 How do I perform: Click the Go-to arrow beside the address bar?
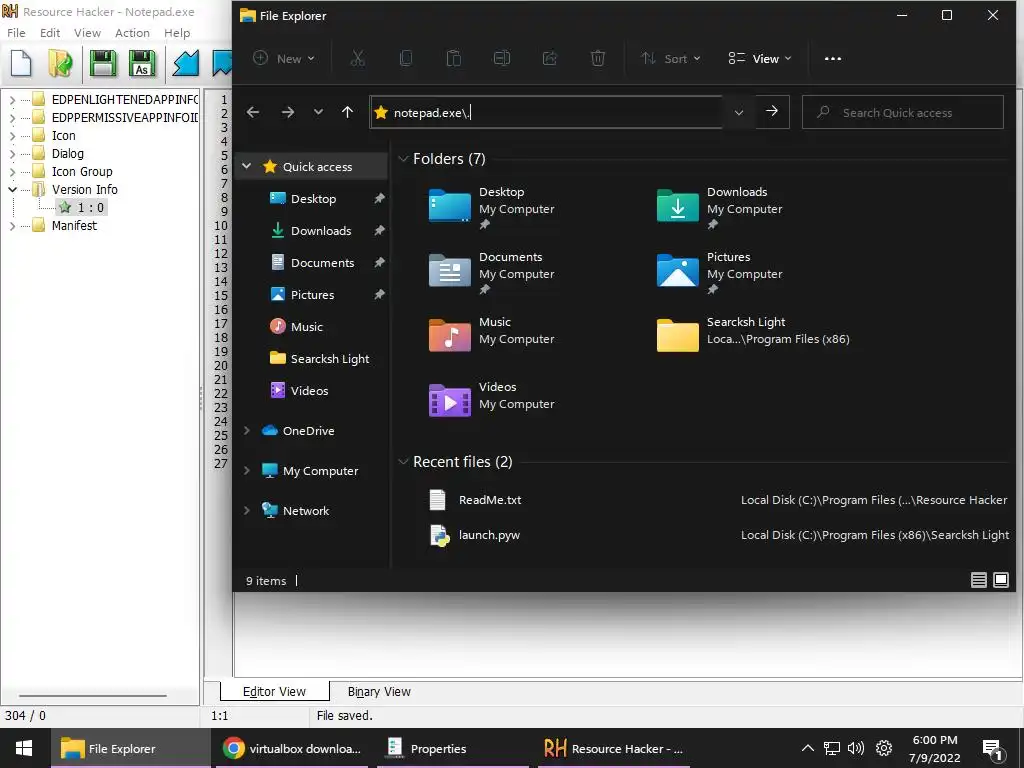click(772, 111)
